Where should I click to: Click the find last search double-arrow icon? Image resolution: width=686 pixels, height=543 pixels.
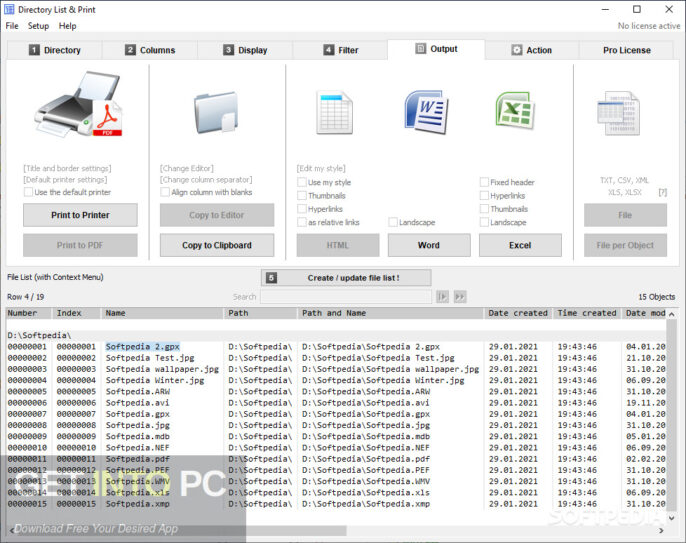click(460, 297)
